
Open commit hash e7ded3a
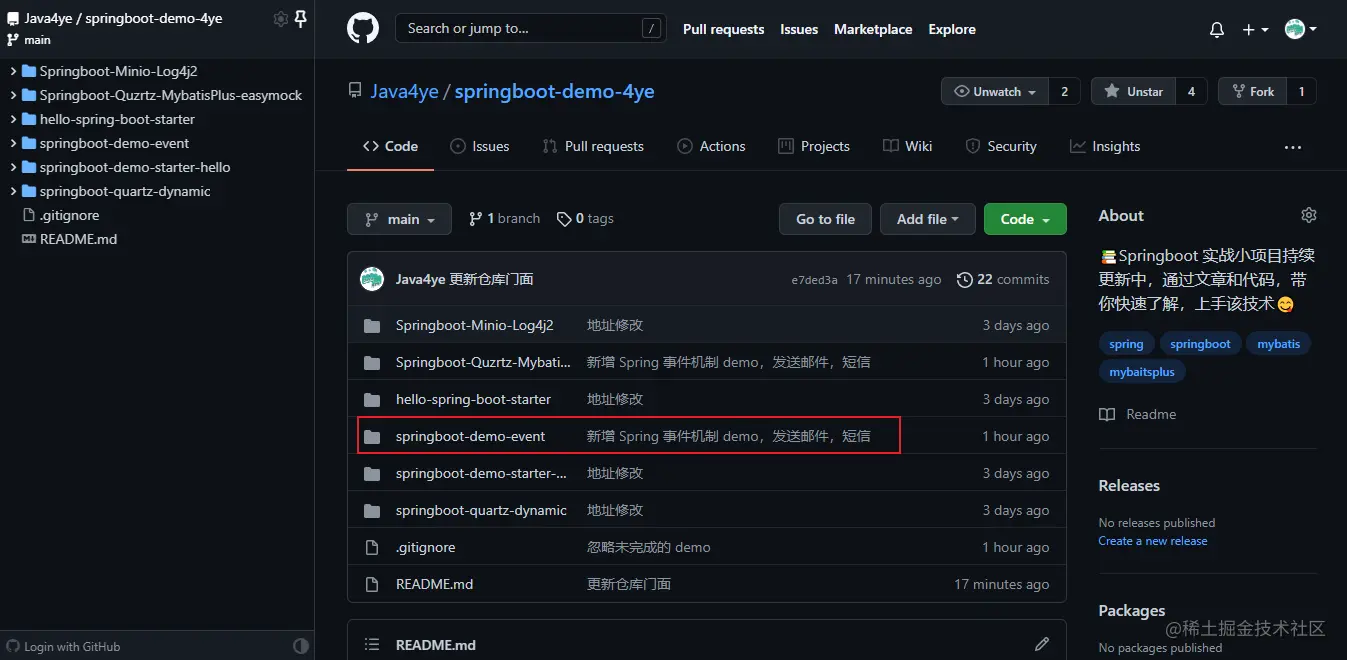tap(814, 280)
